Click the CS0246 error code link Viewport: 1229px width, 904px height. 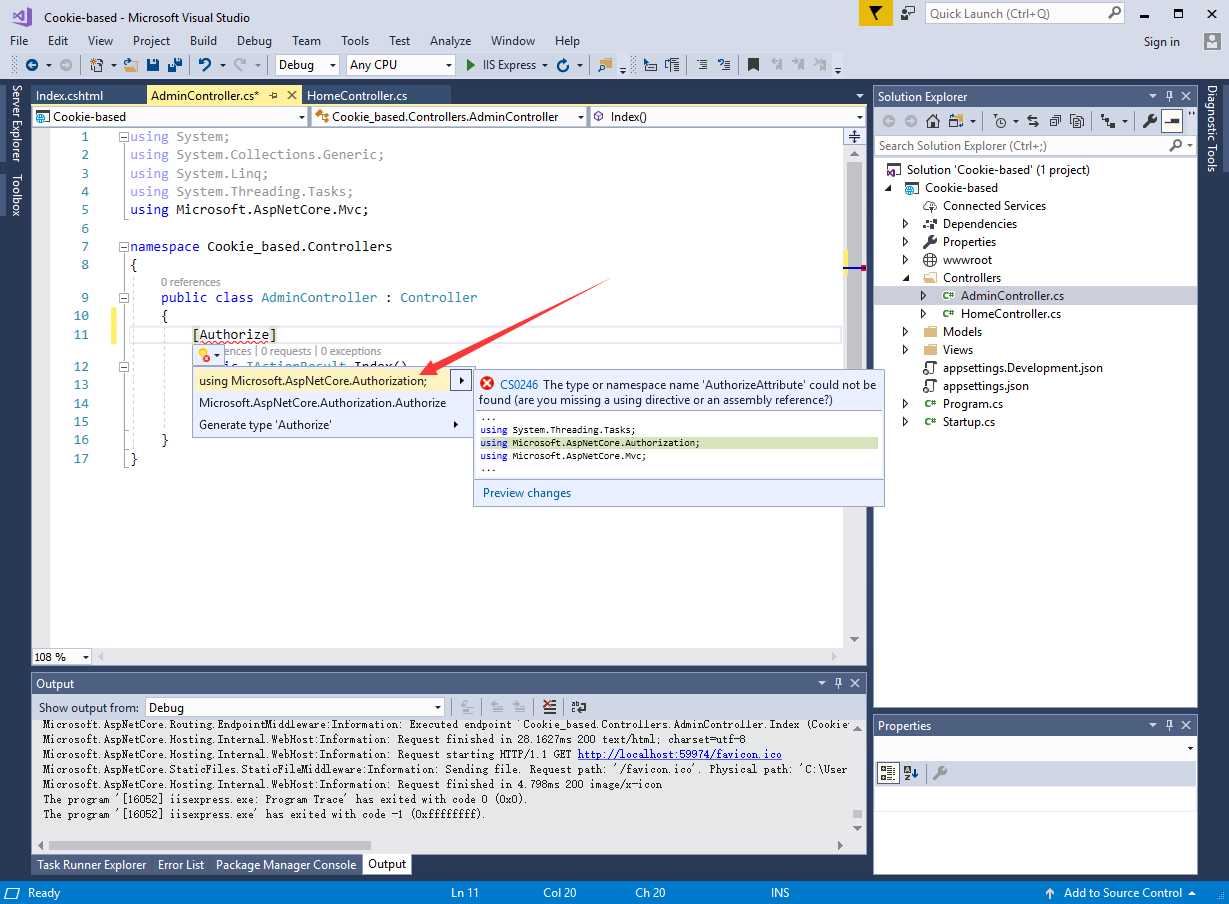519,384
